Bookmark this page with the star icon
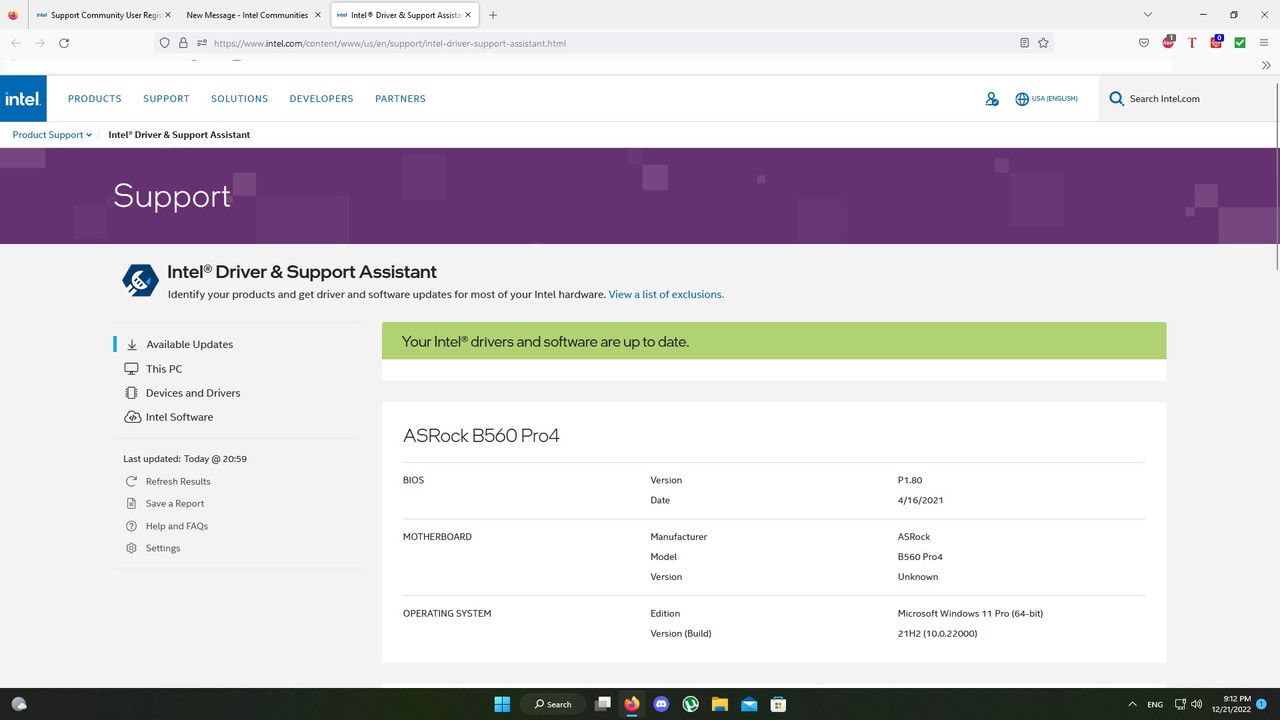1280x720 pixels. pos(1043,43)
